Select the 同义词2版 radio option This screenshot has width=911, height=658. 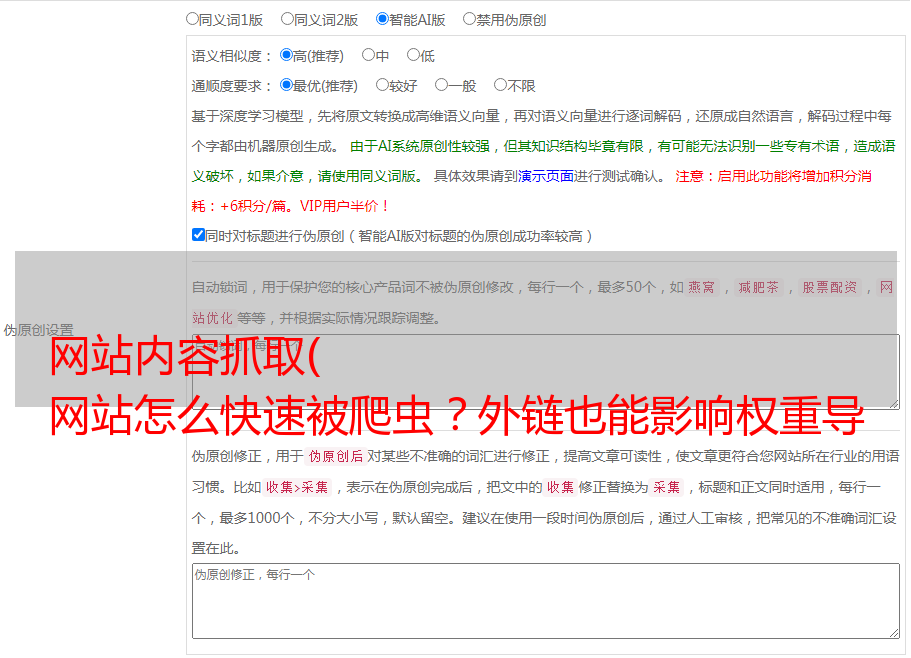pyautogui.click(x=287, y=19)
